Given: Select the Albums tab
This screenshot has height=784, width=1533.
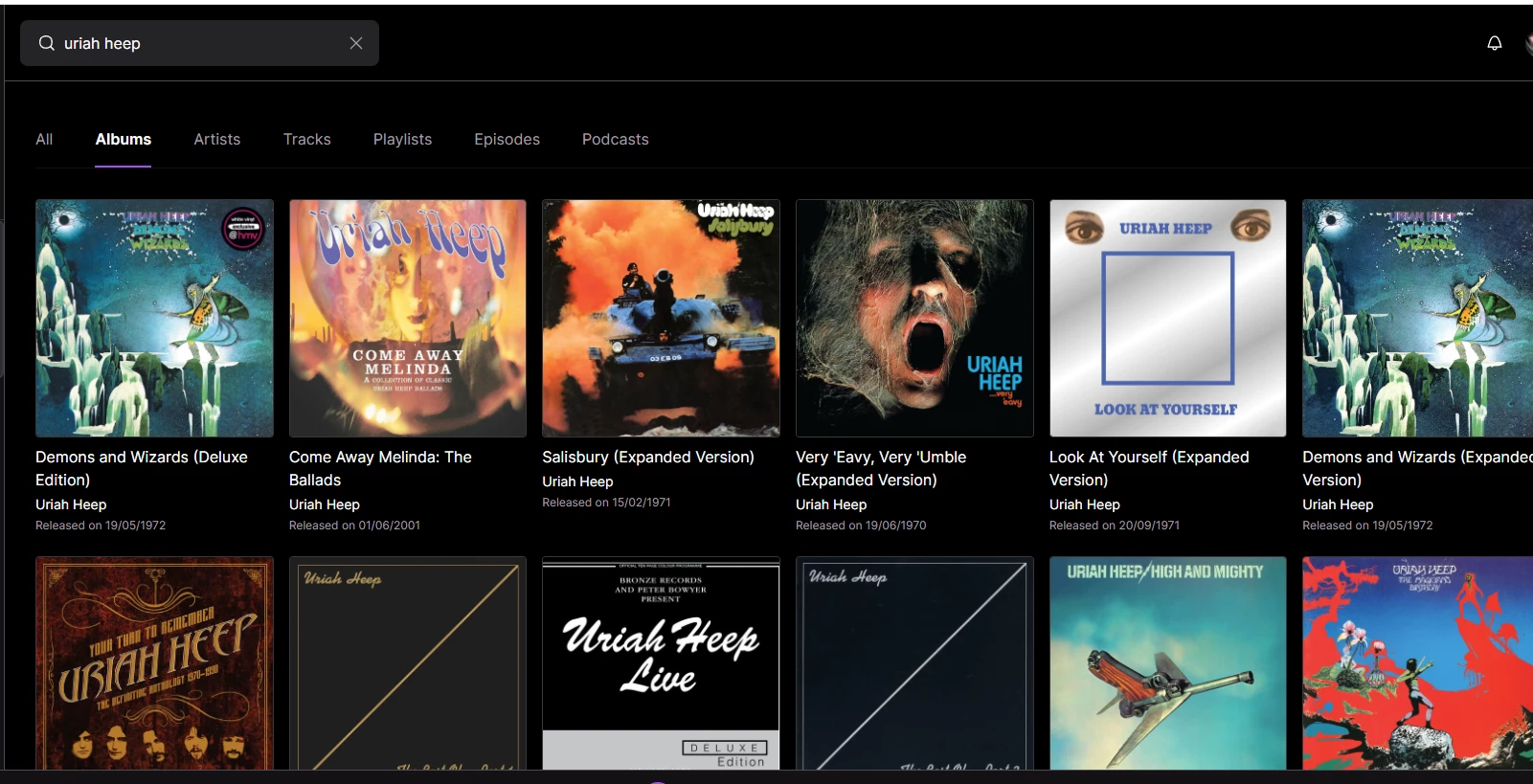Looking at the screenshot, I should click(x=124, y=139).
